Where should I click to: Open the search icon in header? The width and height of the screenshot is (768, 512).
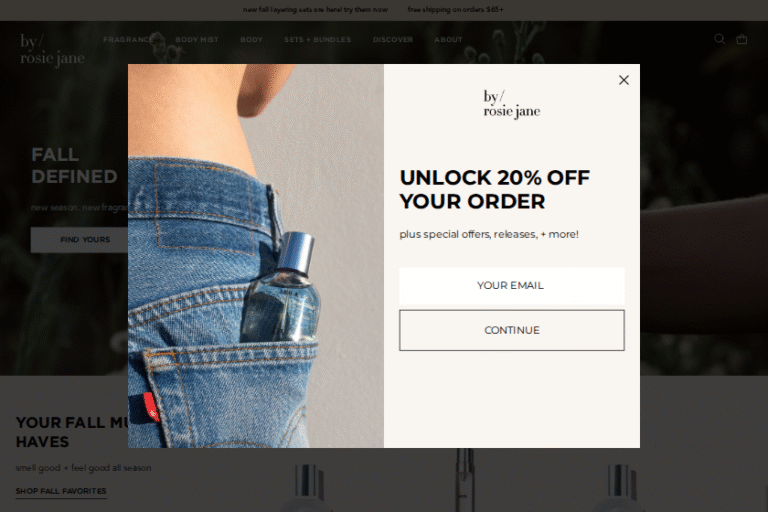pyautogui.click(x=719, y=39)
